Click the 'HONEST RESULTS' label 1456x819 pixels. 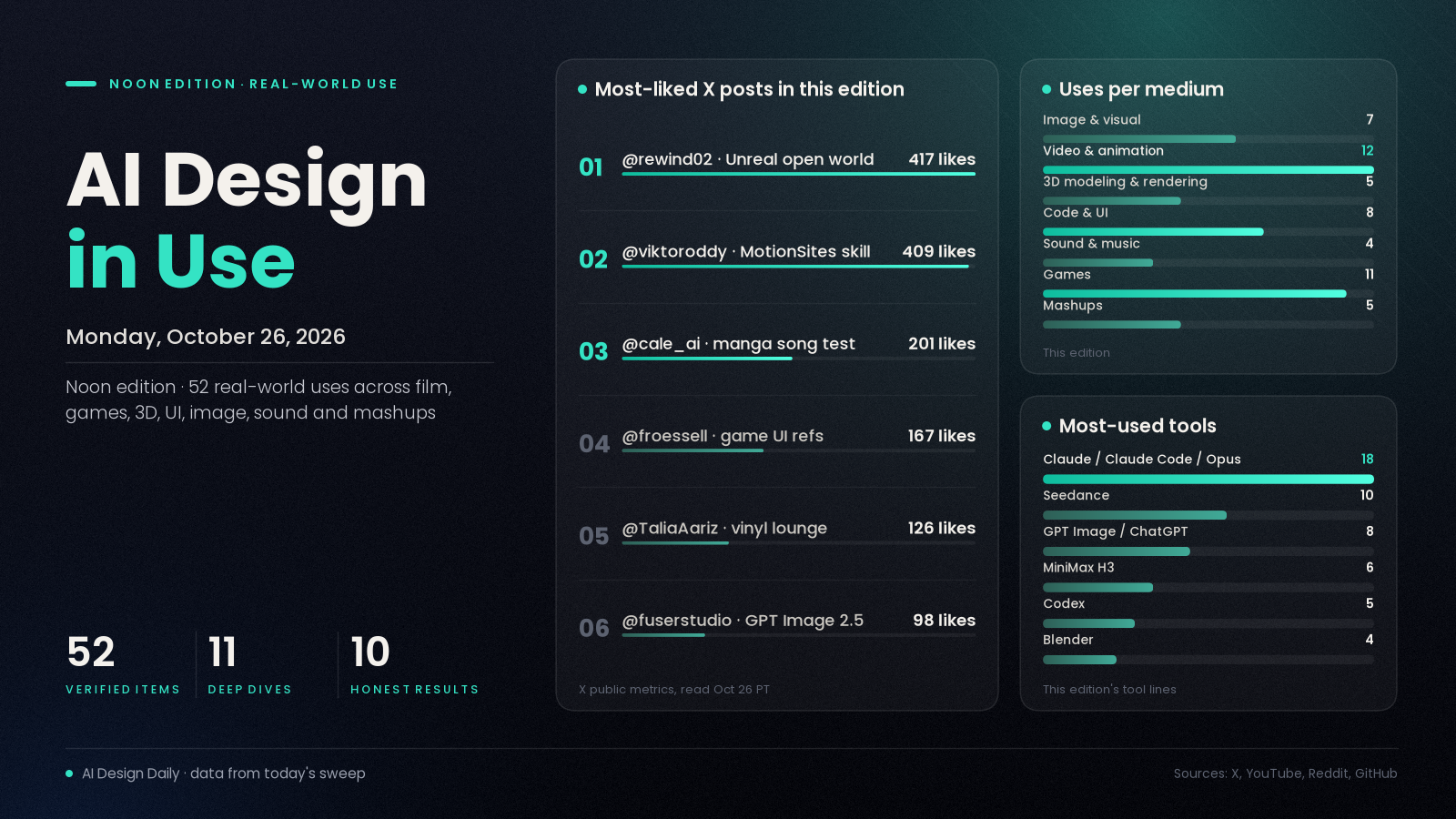pos(415,690)
